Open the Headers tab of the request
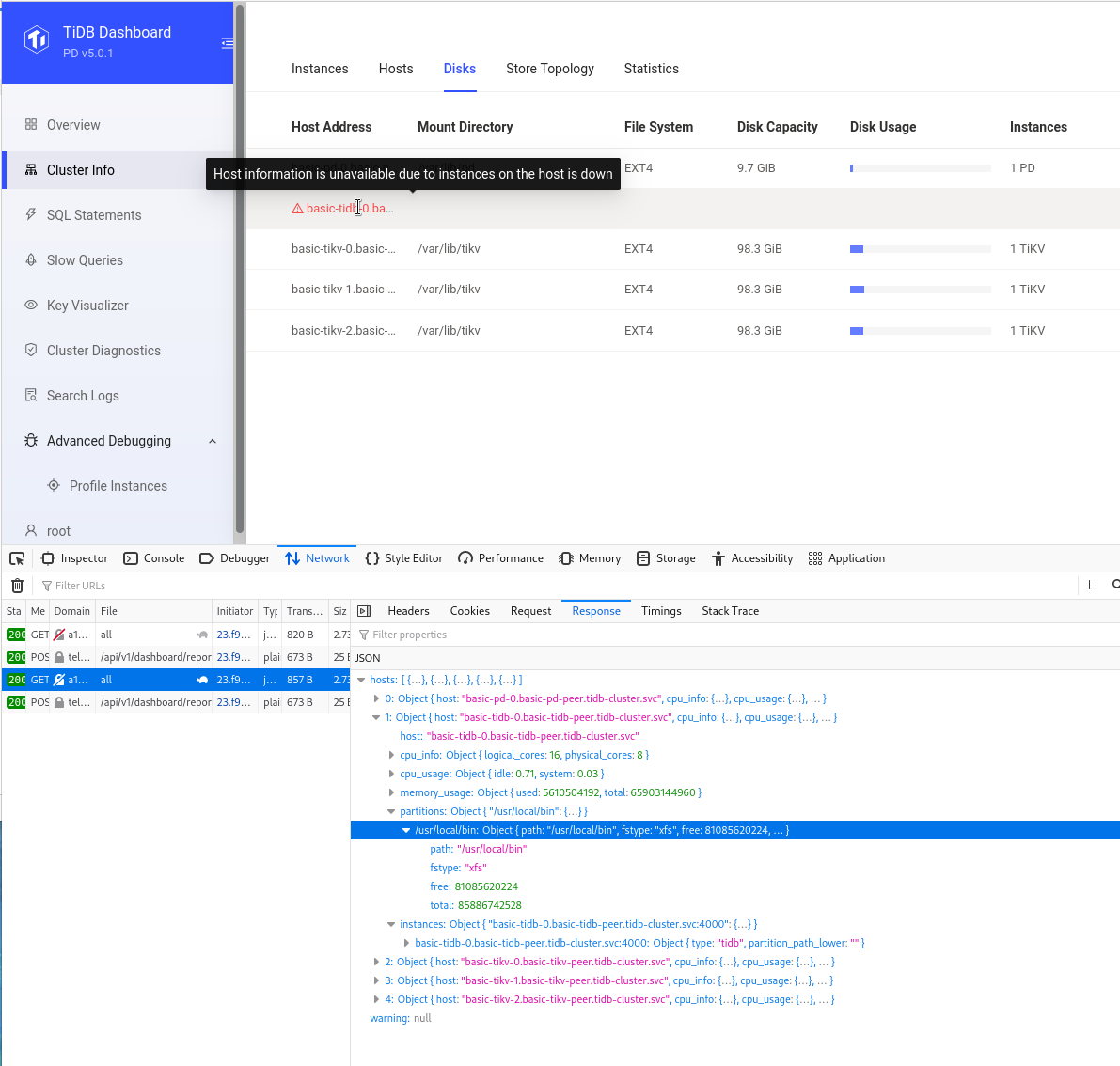This screenshot has height=1066, width=1120. pyautogui.click(x=408, y=611)
